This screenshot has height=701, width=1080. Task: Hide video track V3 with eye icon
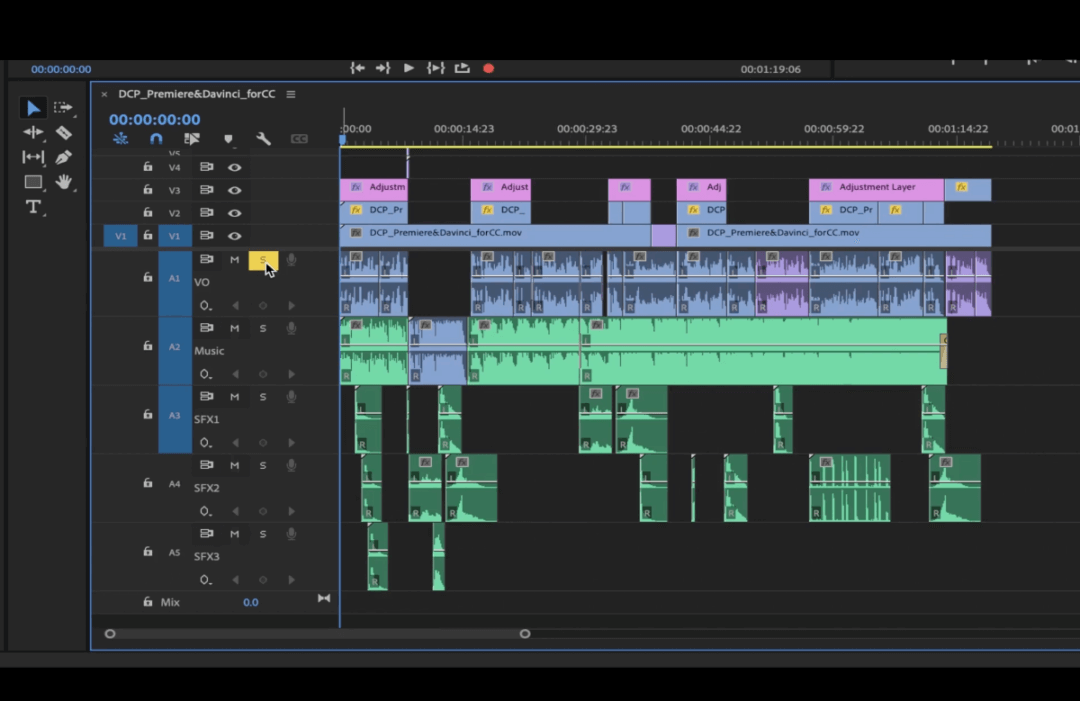click(234, 190)
